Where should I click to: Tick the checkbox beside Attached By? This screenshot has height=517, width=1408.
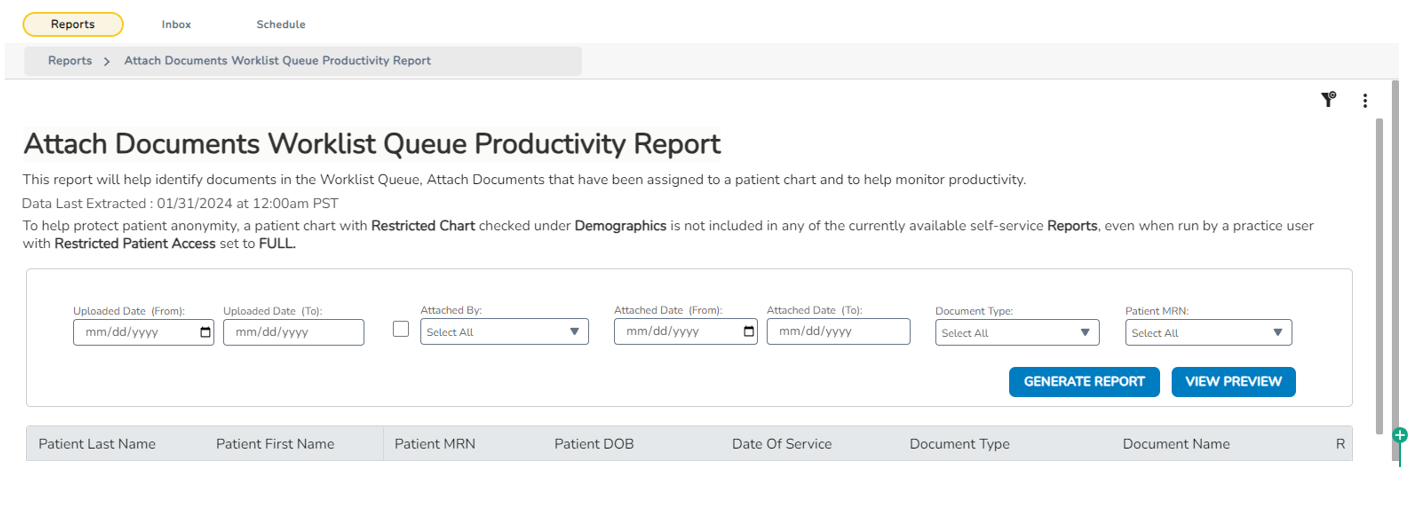pyautogui.click(x=401, y=329)
